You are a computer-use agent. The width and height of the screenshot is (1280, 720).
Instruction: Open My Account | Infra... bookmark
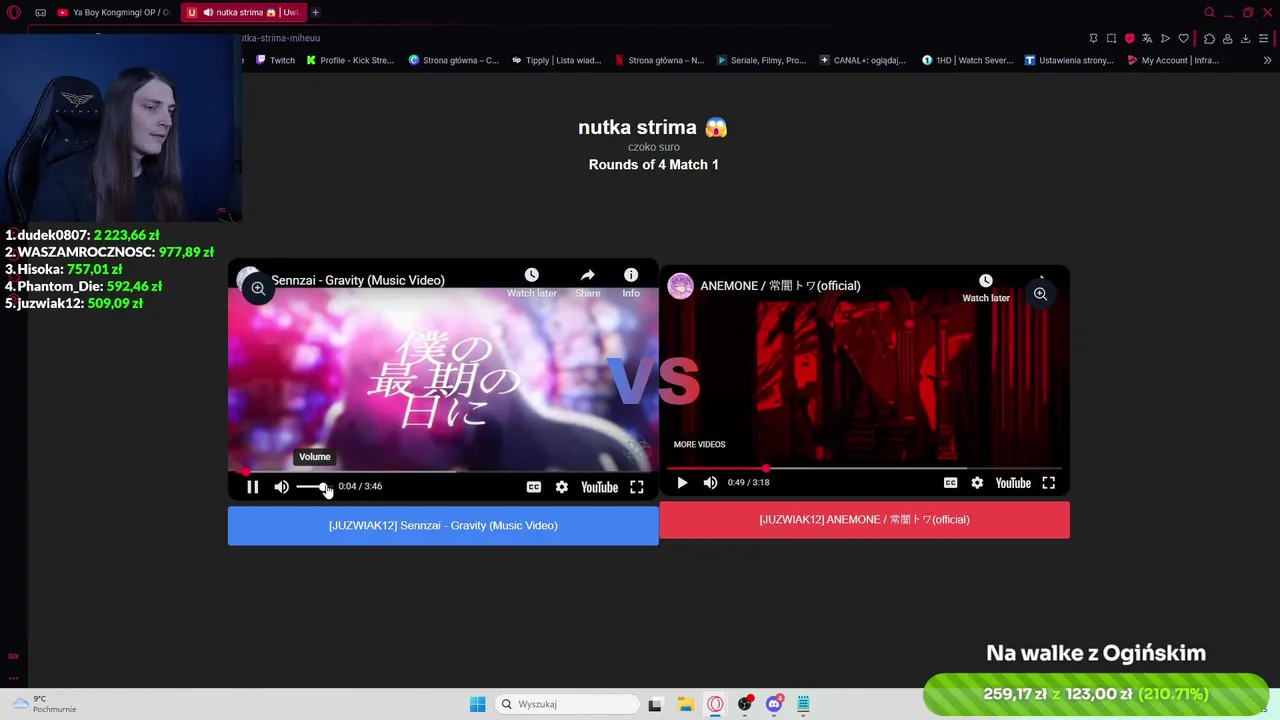[x=1173, y=60]
